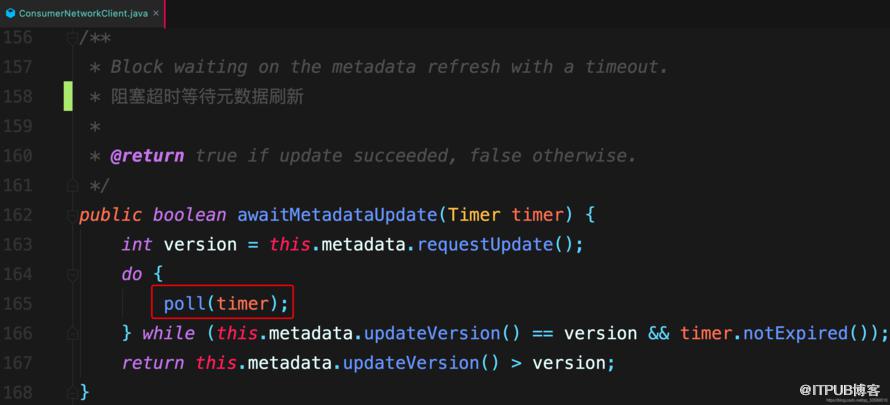Collapse the Javadoc comment at line 156
The height and width of the screenshot is (405, 890).
pyautogui.click(x=72, y=38)
